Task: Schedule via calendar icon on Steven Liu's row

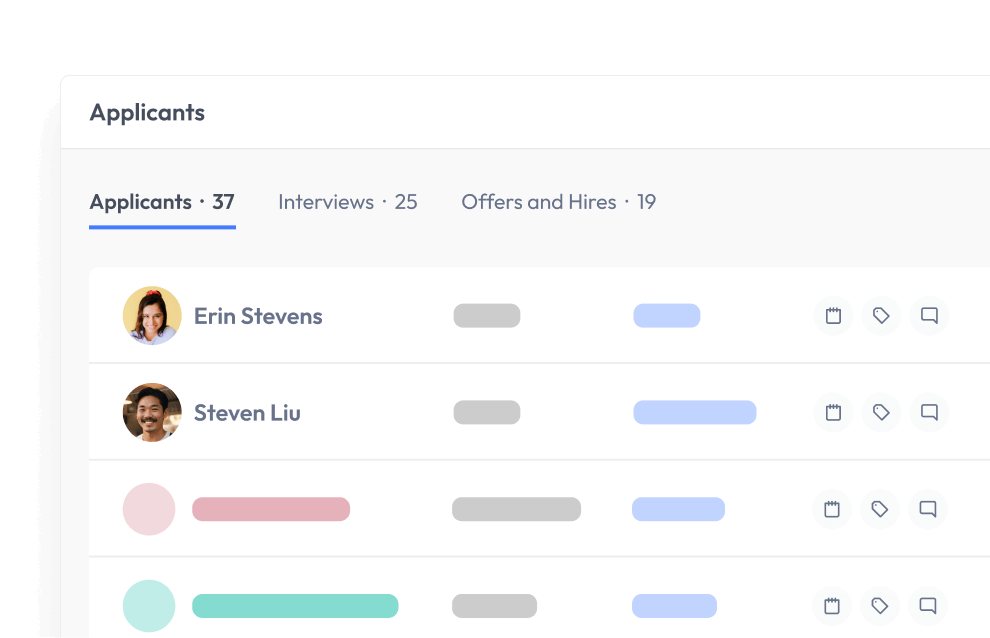Action: (832, 412)
